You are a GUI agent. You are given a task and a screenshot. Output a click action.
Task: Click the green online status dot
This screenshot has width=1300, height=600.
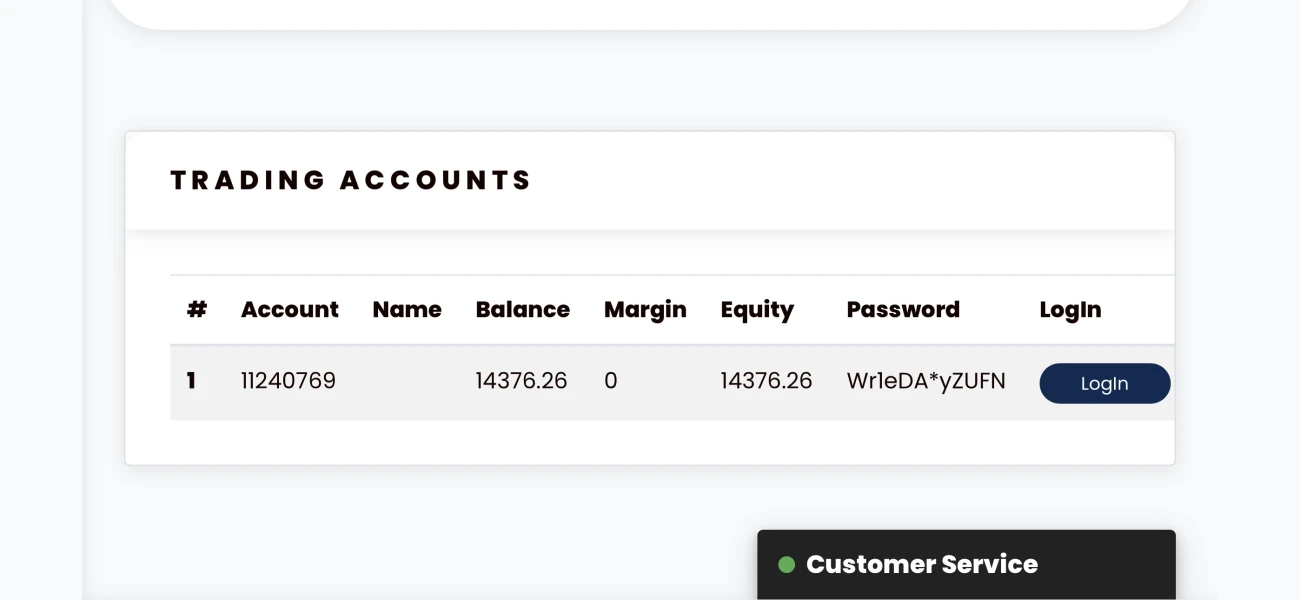tap(786, 565)
